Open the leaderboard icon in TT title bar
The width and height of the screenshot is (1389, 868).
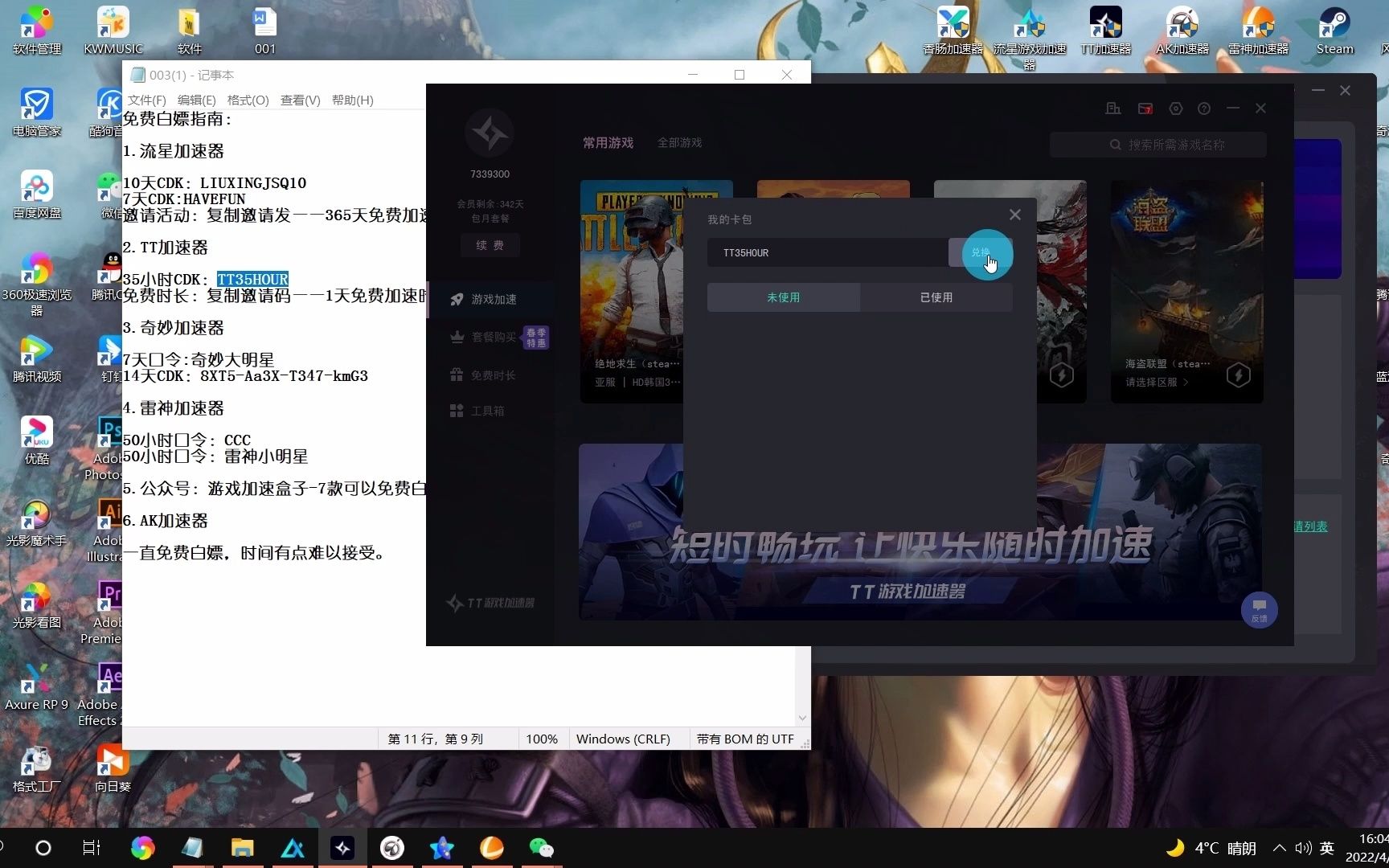tap(1113, 108)
